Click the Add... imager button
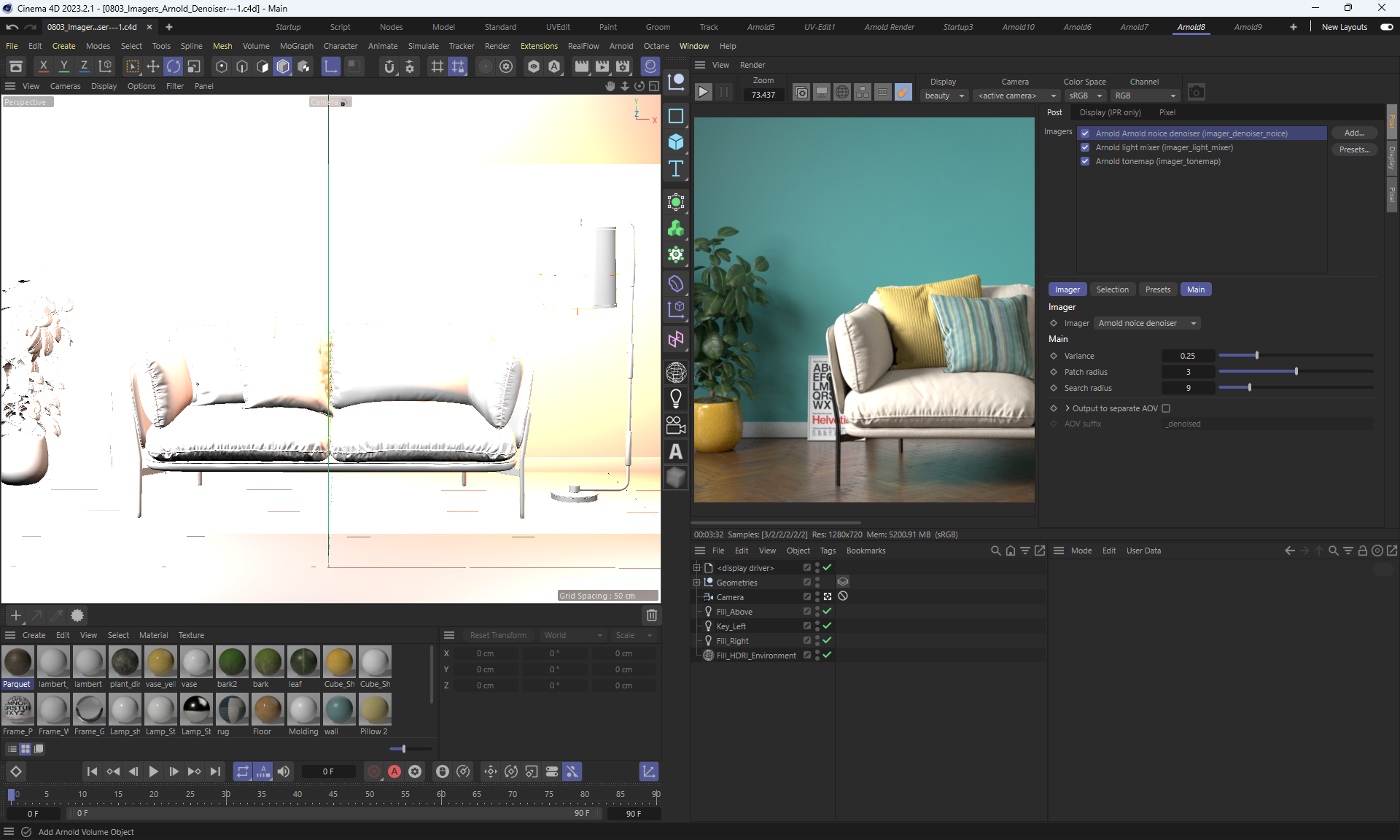 point(1353,133)
